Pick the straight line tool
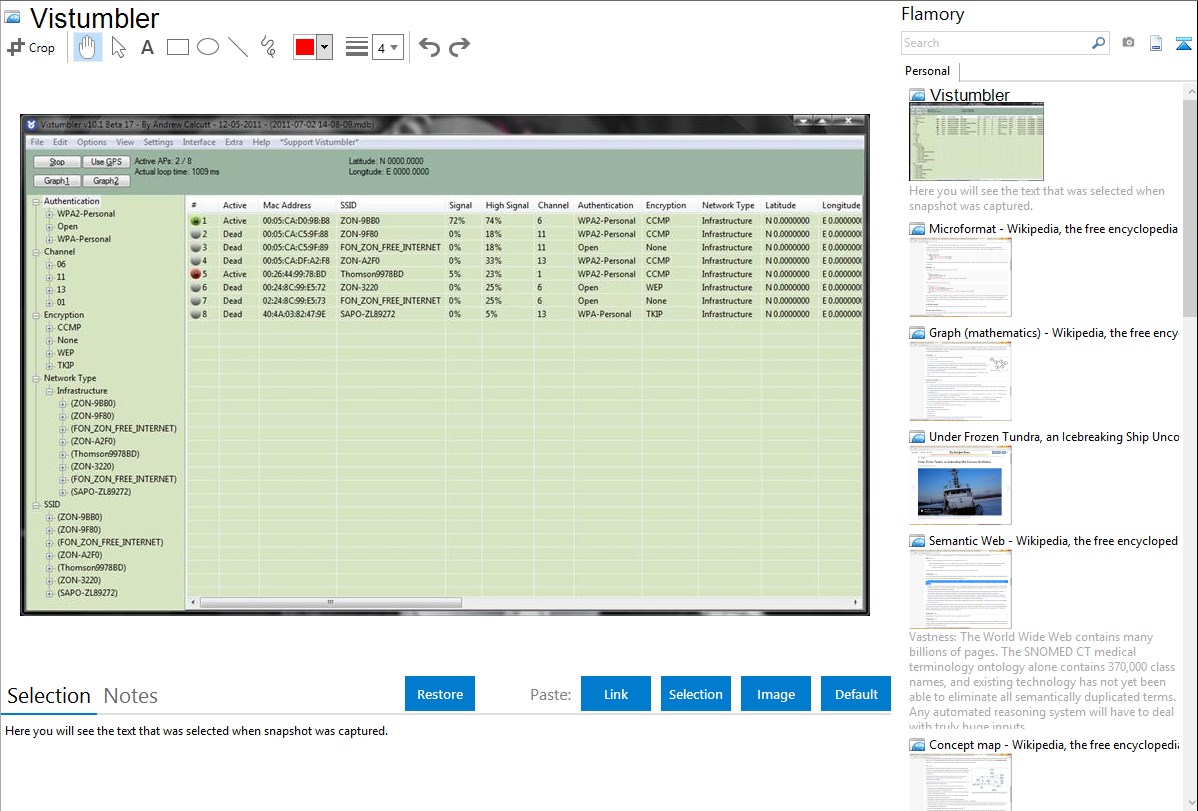The image size is (1198, 811). click(238, 47)
